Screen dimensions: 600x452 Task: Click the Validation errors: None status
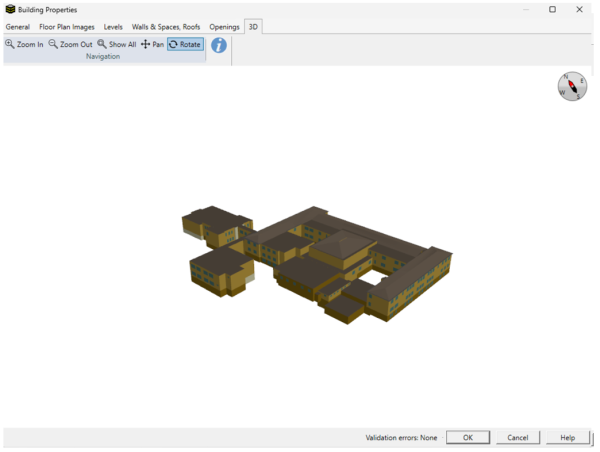[x=401, y=438]
